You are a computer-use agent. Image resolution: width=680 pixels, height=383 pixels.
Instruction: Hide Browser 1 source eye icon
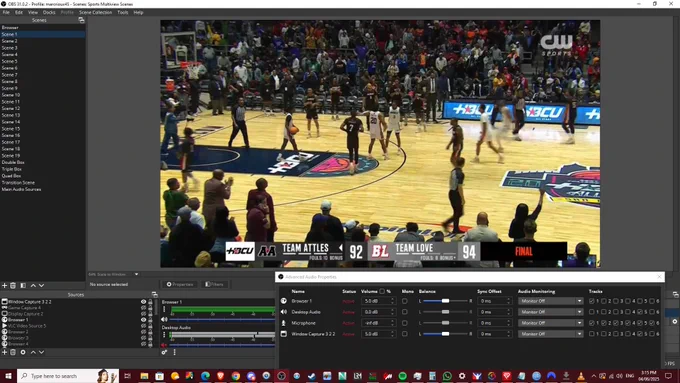144,320
